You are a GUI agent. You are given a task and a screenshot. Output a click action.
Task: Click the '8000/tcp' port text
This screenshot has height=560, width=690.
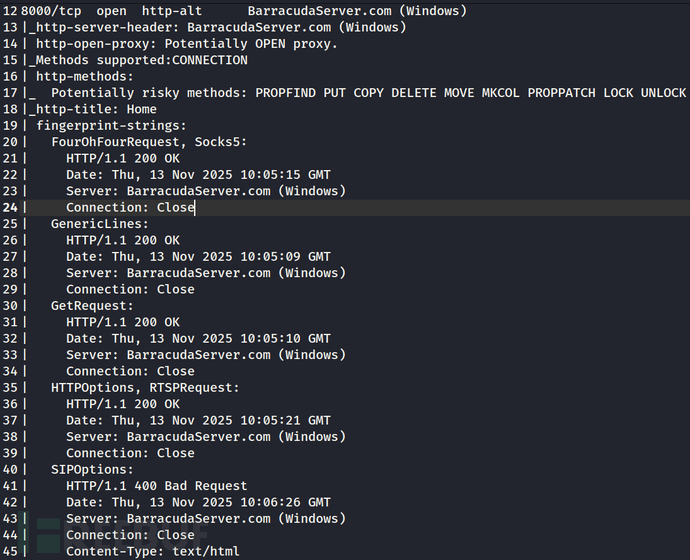coord(51,11)
